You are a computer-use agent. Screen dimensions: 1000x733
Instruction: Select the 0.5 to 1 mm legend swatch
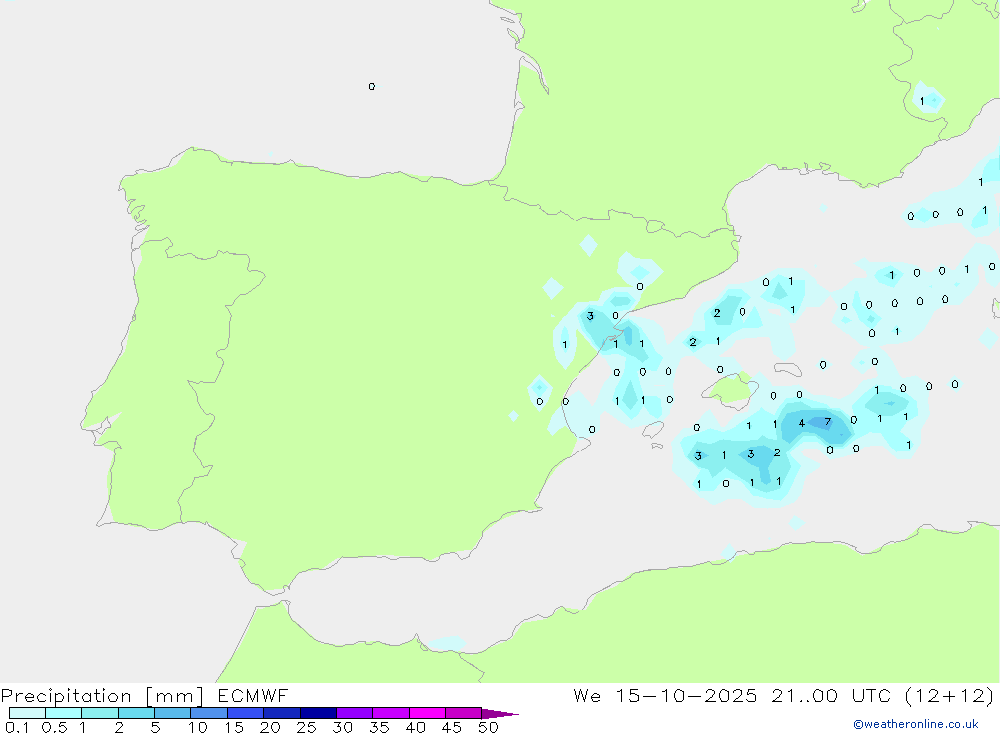[x=63, y=713]
